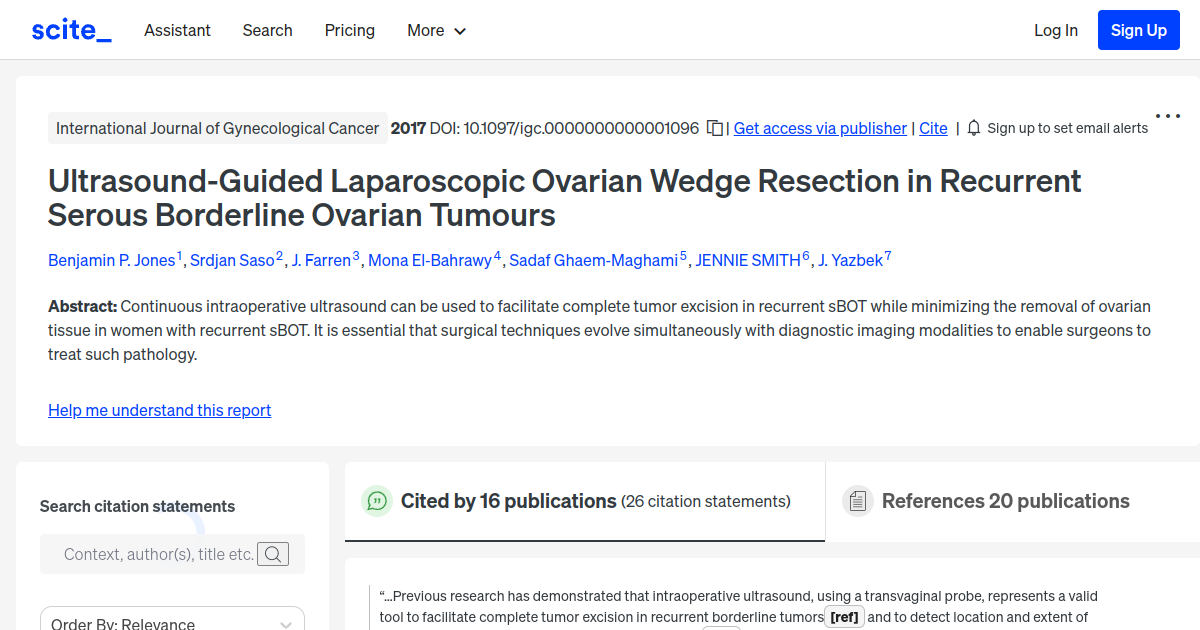Open the ellipsis options menu on the report card
This screenshot has width=1200, height=630.
pos(1167,115)
